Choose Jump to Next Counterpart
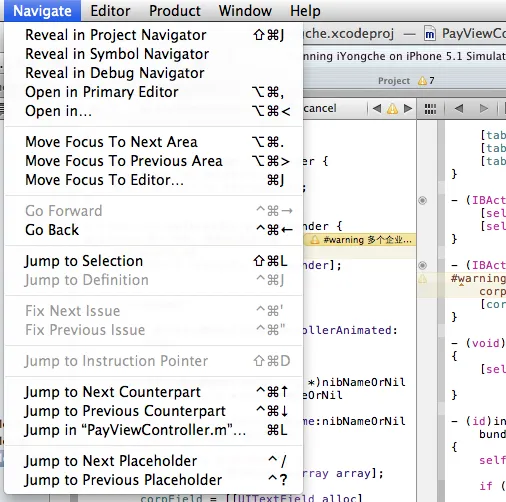The width and height of the screenshot is (506, 502). 154,392
